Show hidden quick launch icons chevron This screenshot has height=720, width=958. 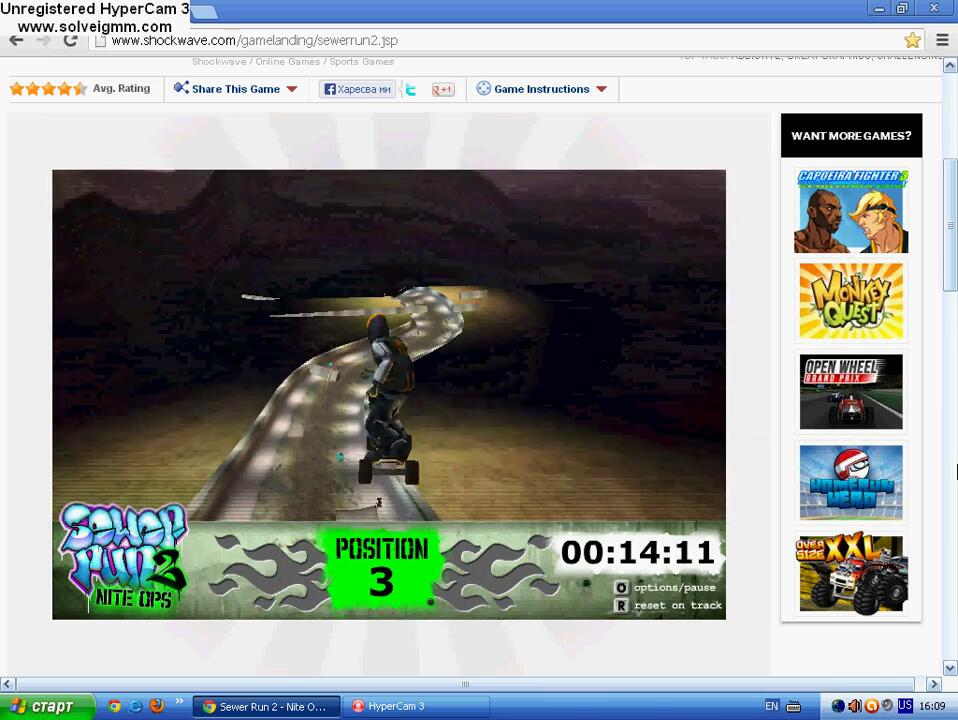click(180, 702)
